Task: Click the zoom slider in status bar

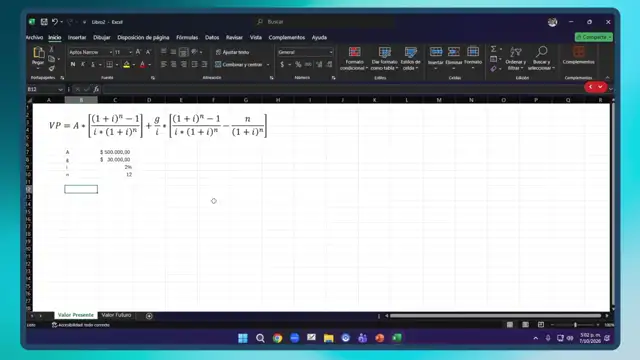Action: tap(575, 325)
